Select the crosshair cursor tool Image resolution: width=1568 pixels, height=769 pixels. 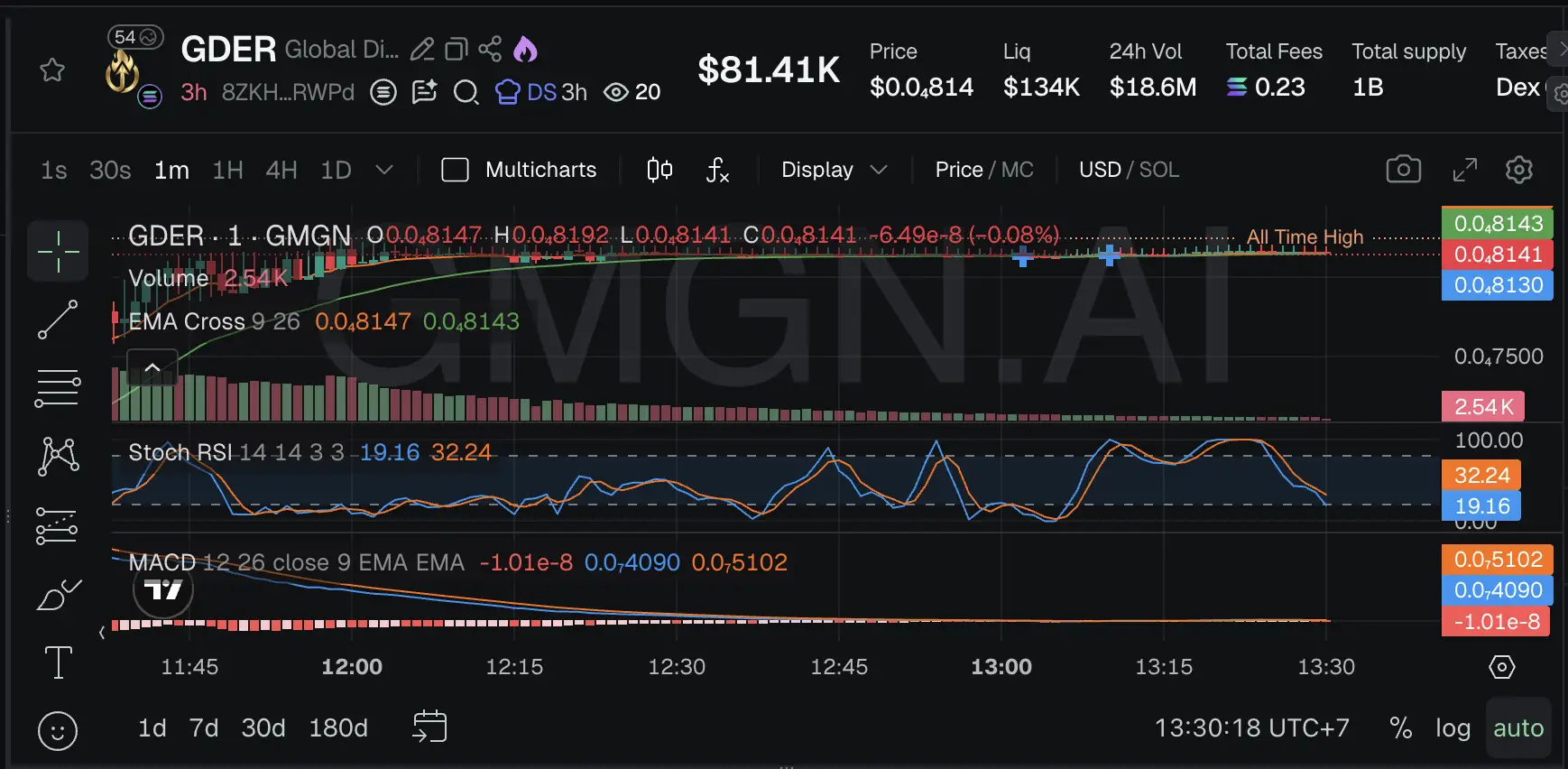(x=59, y=251)
